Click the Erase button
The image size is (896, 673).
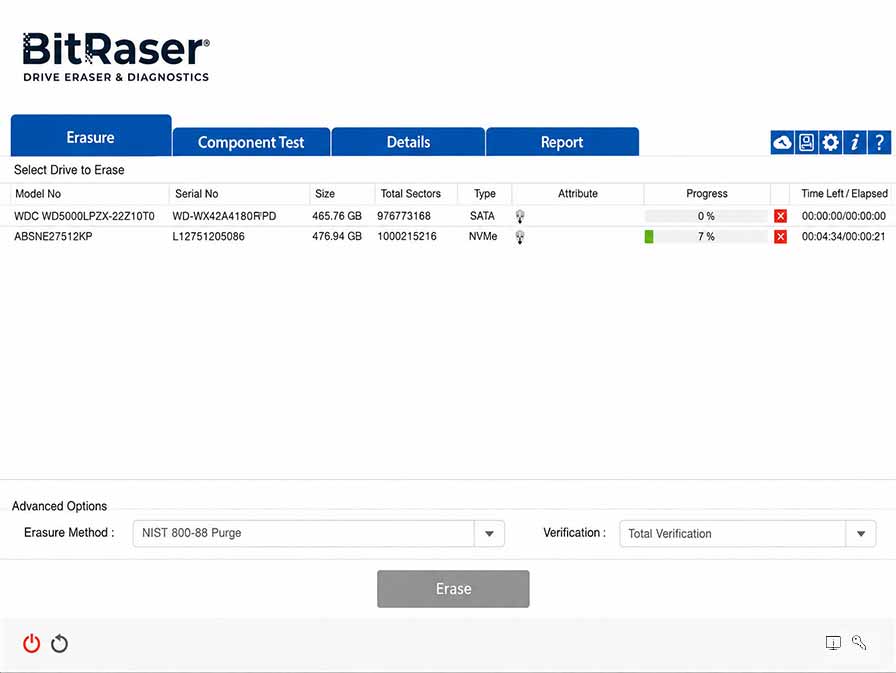click(453, 589)
